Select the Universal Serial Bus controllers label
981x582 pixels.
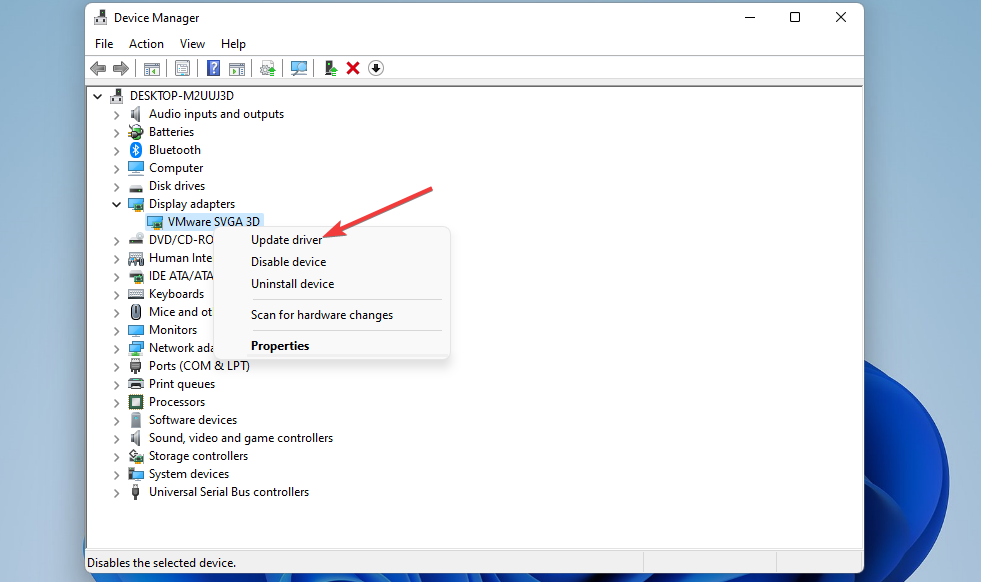(229, 492)
